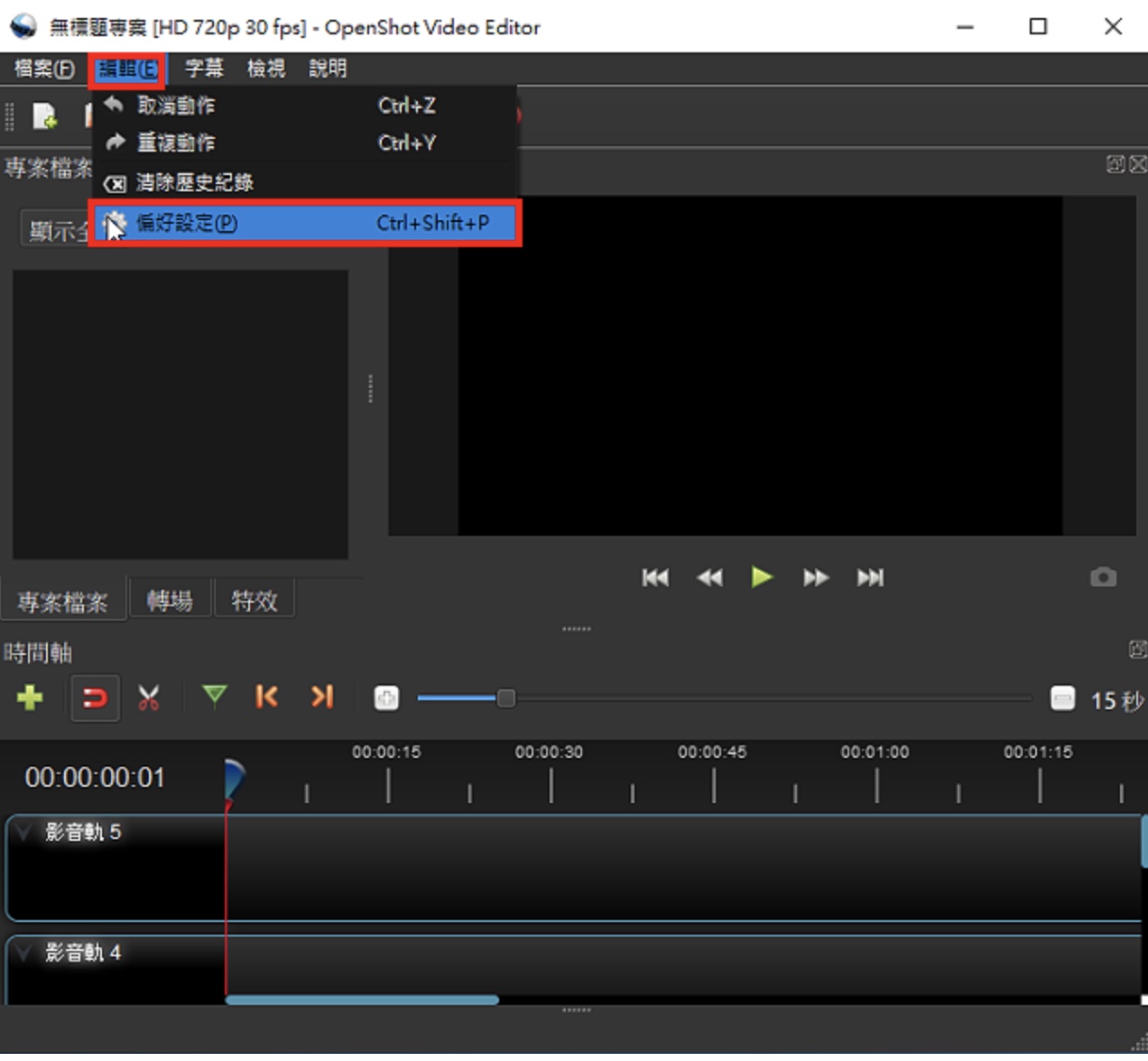Expand 影音軌 4 track arrow
The height and width of the screenshot is (1061, 1148).
[24, 952]
